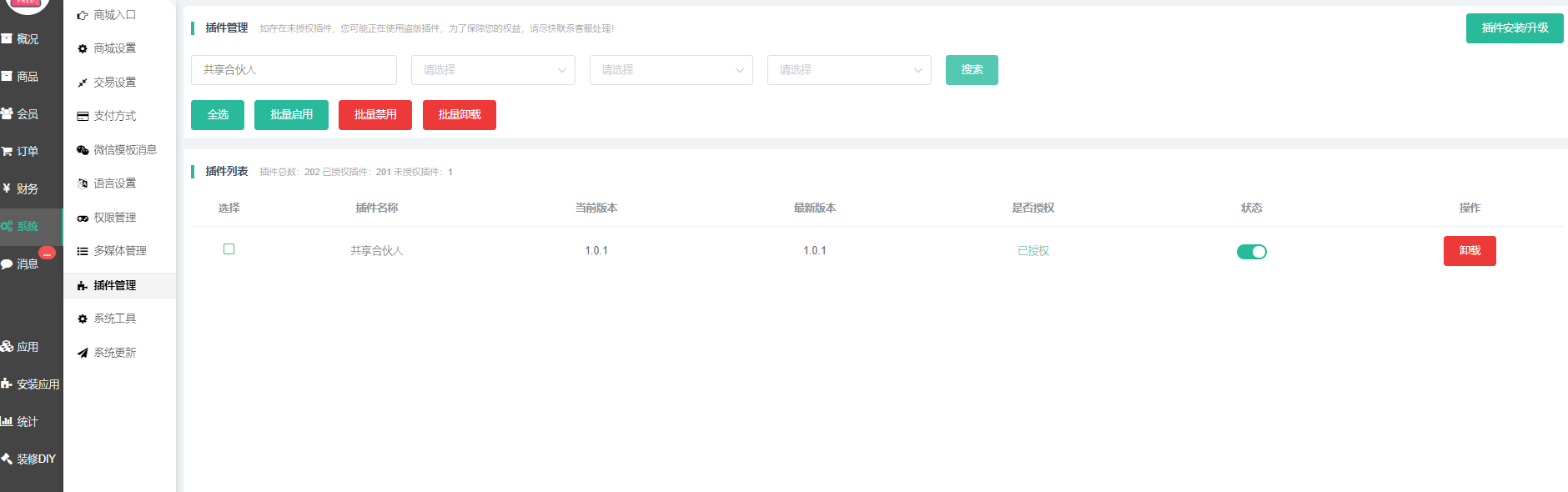
Task: Check the 共享合伙人 row checkbox
Action: click(x=229, y=249)
